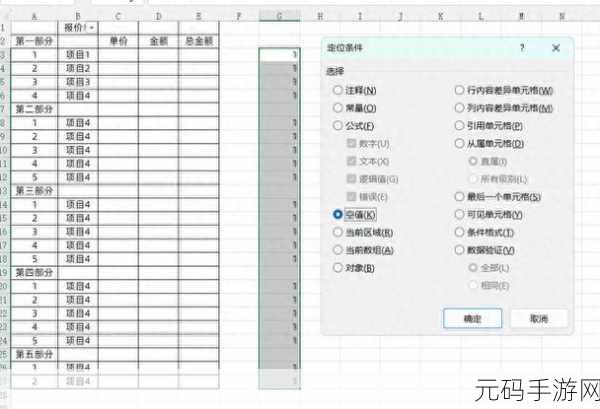600x409 pixels.
Task: Select column D header
Action: pyautogui.click(x=158, y=16)
